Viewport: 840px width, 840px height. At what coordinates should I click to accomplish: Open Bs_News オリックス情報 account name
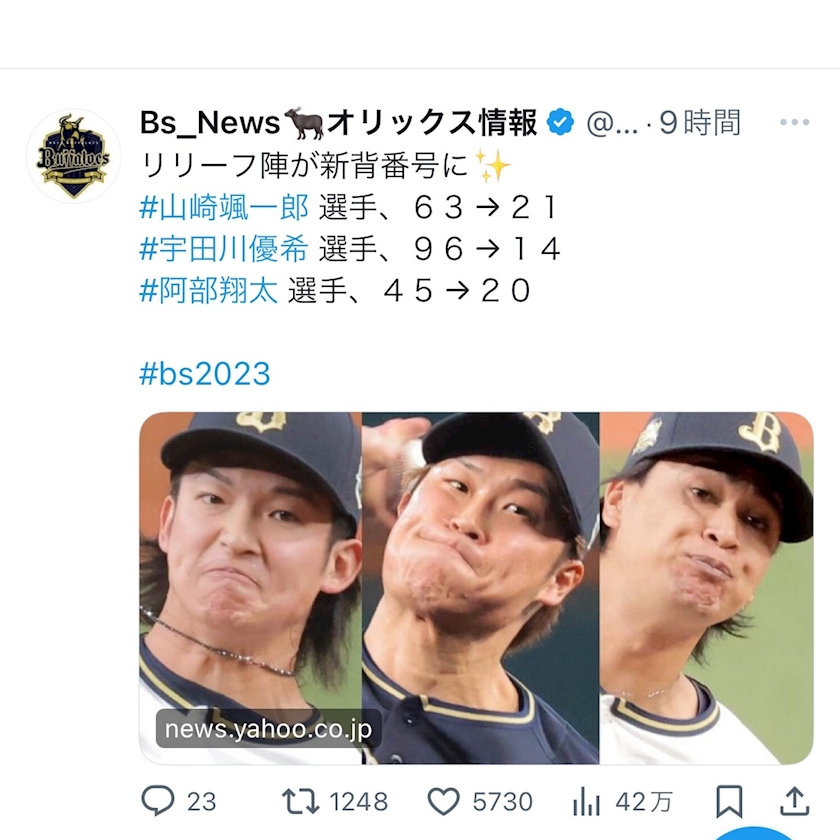coord(339,123)
